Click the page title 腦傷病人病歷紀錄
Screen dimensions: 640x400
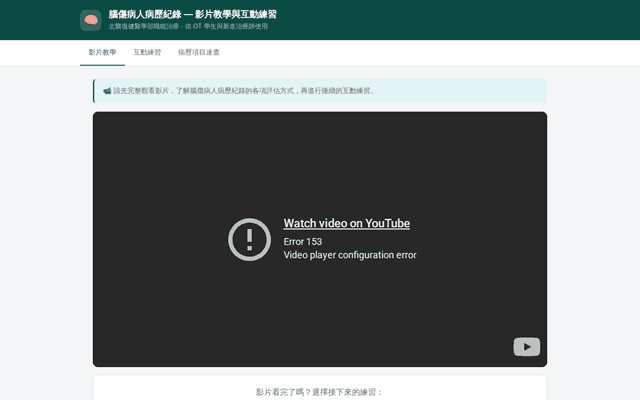(145, 15)
